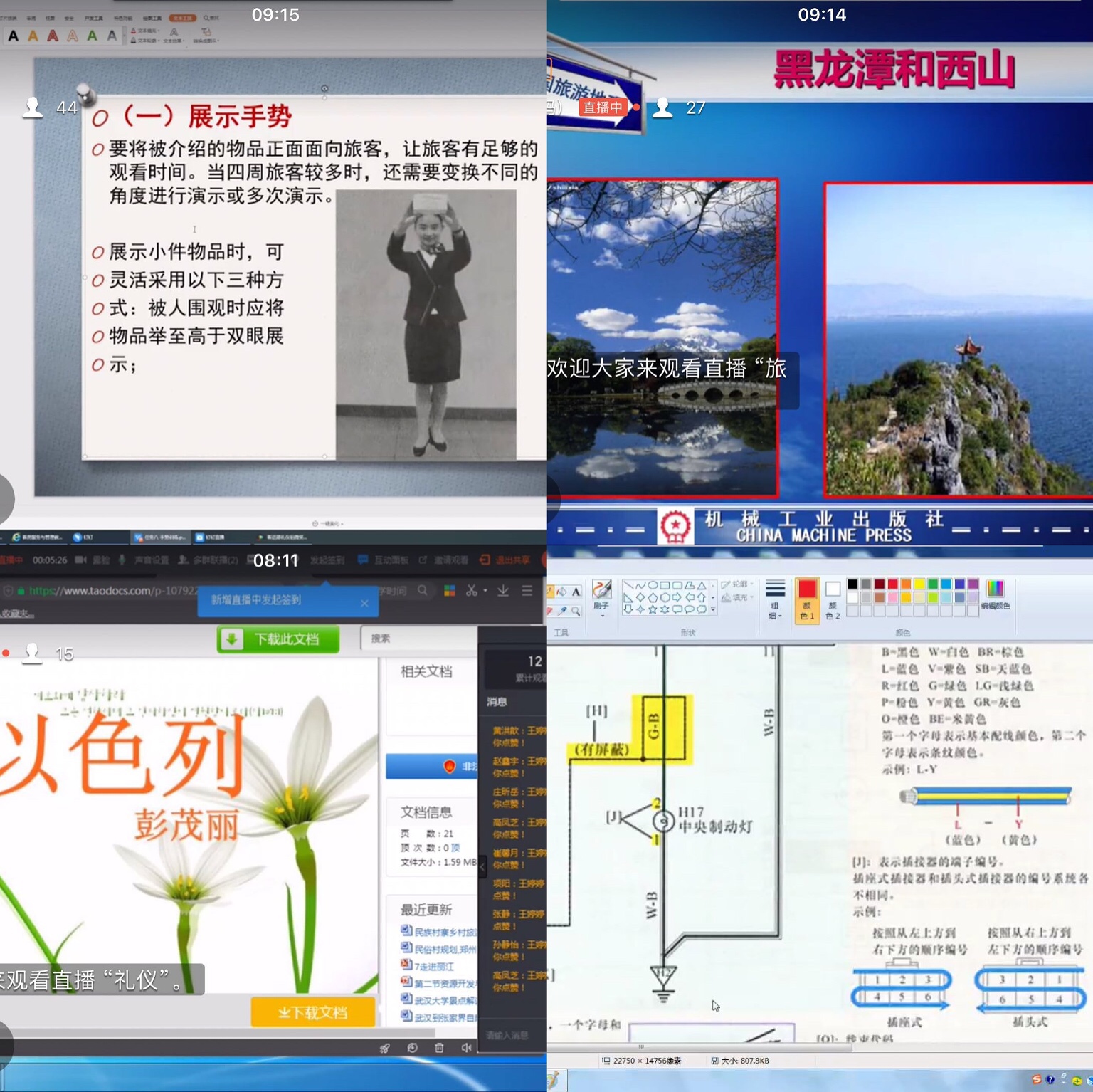Image resolution: width=1093 pixels, height=1092 pixels.
Task: Choose the Rectangle shape in Paint
Action: coord(665,586)
